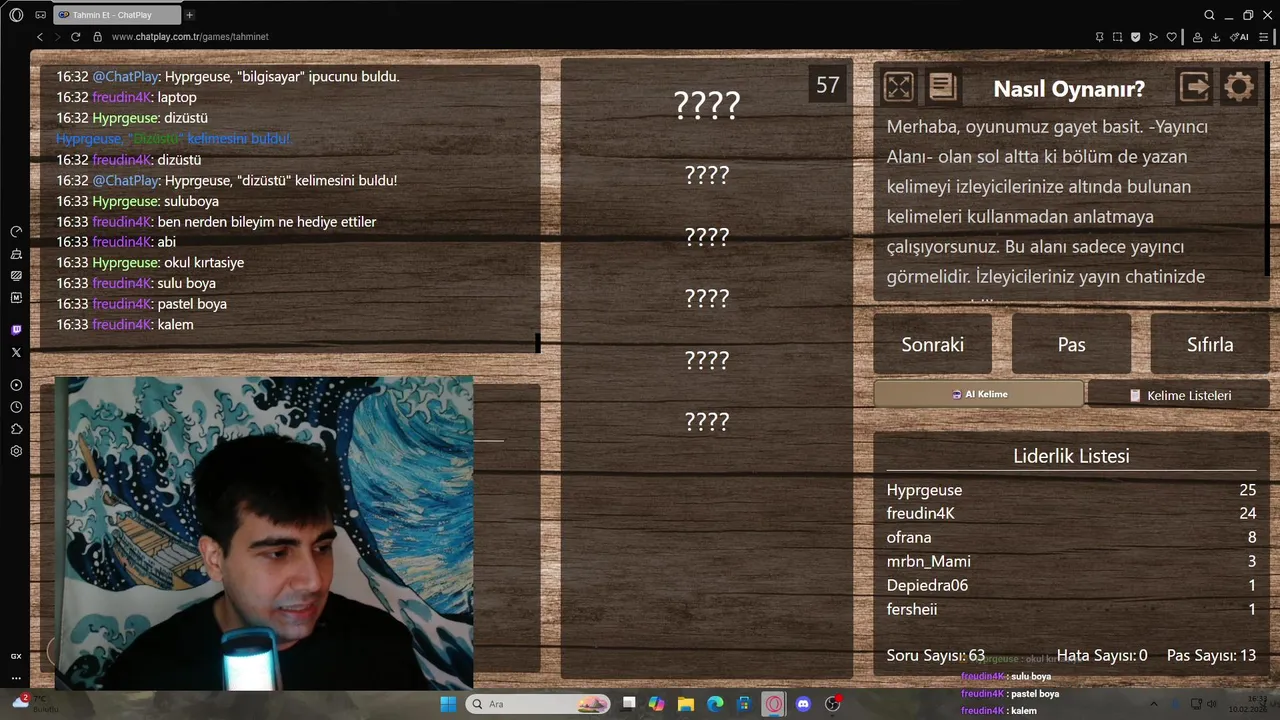The width and height of the screenshot is (1280, 720).
Task: Open the Opera menu logo
Action: (16, 15)
